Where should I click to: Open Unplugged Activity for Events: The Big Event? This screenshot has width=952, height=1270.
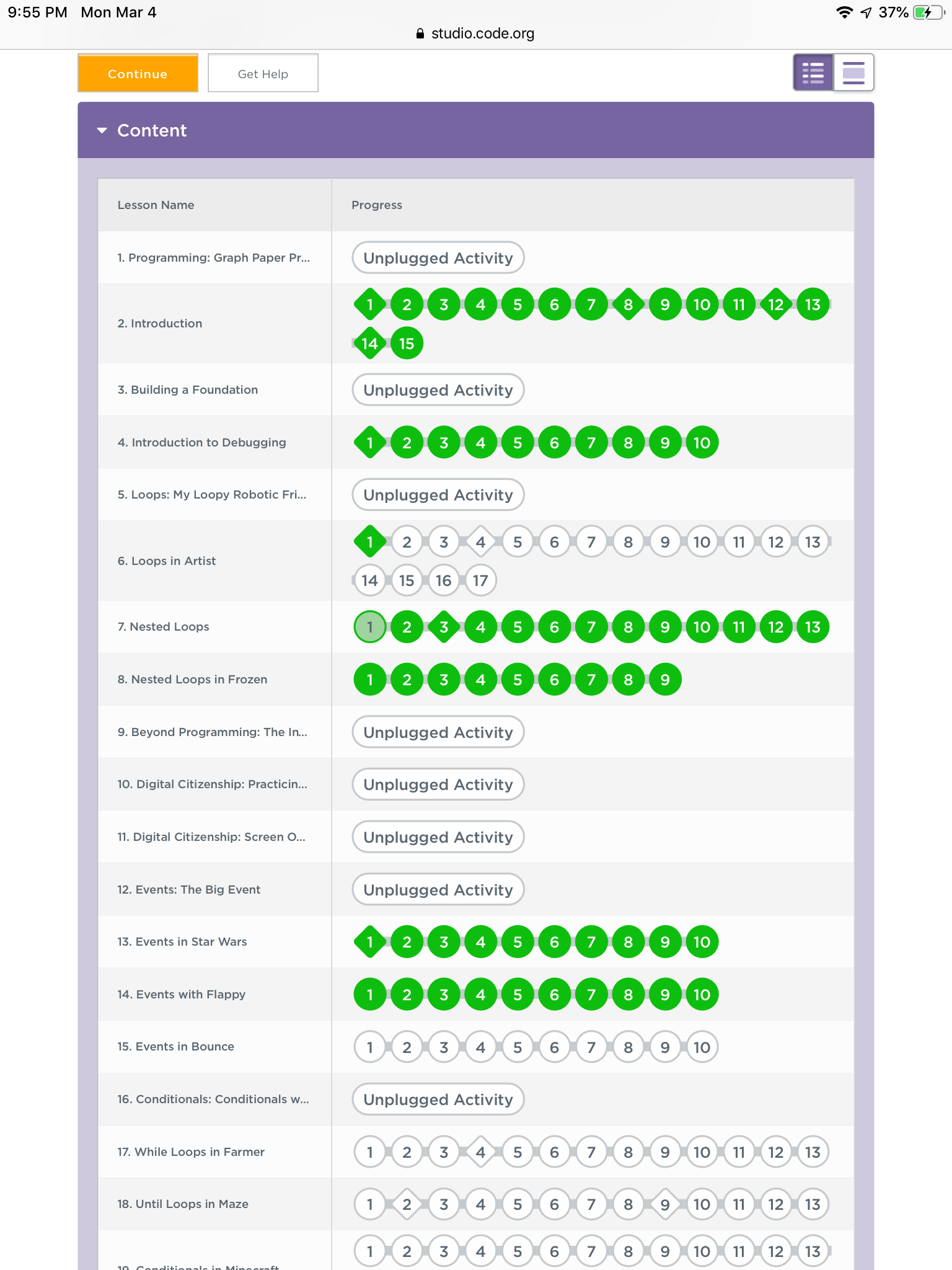click(438, 890)
